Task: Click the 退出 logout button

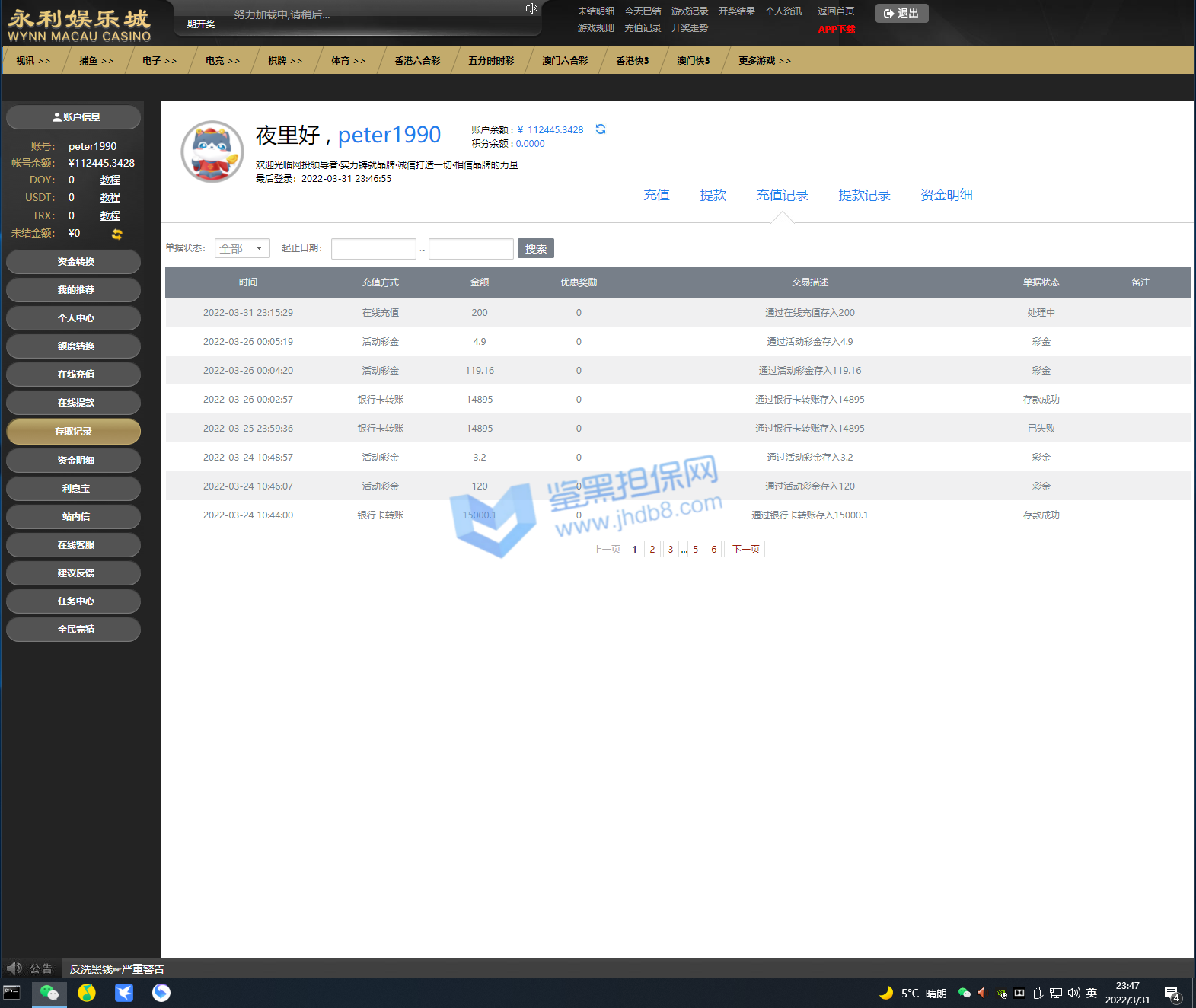Action: click(901, 14)
